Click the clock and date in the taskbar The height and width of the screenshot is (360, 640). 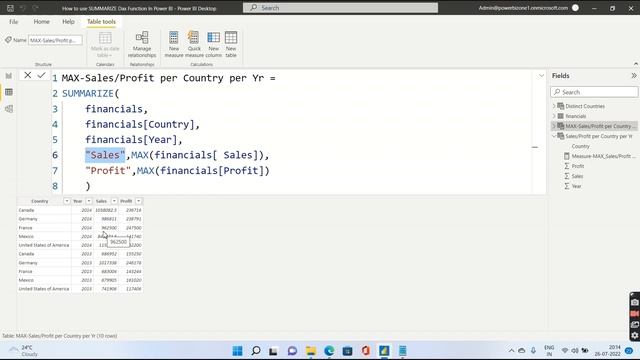608,351
